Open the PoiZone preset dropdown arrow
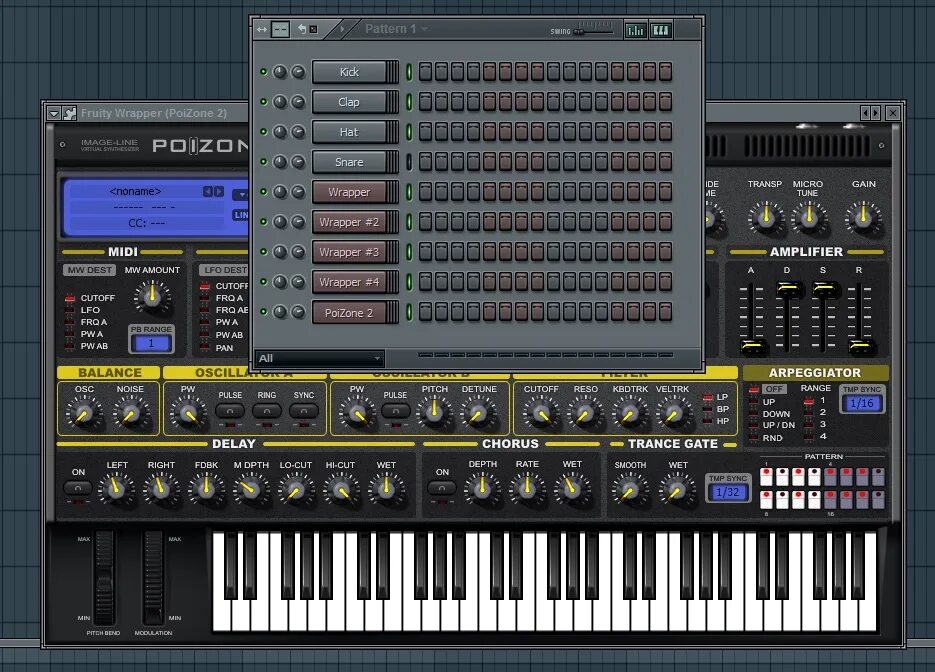The height and width of the screenshot is (672, 935). click(241, 194)
